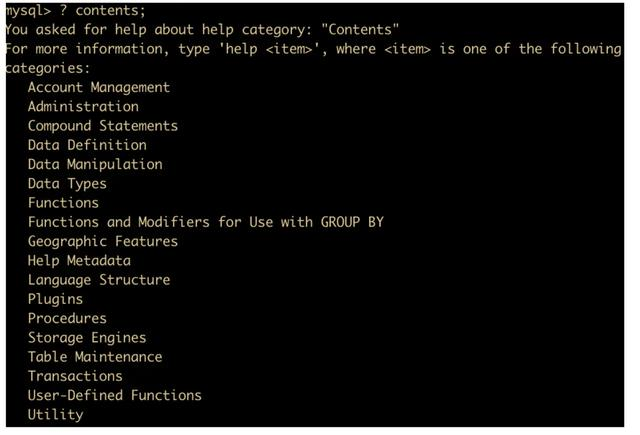
Task: Click the standalone 'Functions' category line
Action: (x=63, y=203)
